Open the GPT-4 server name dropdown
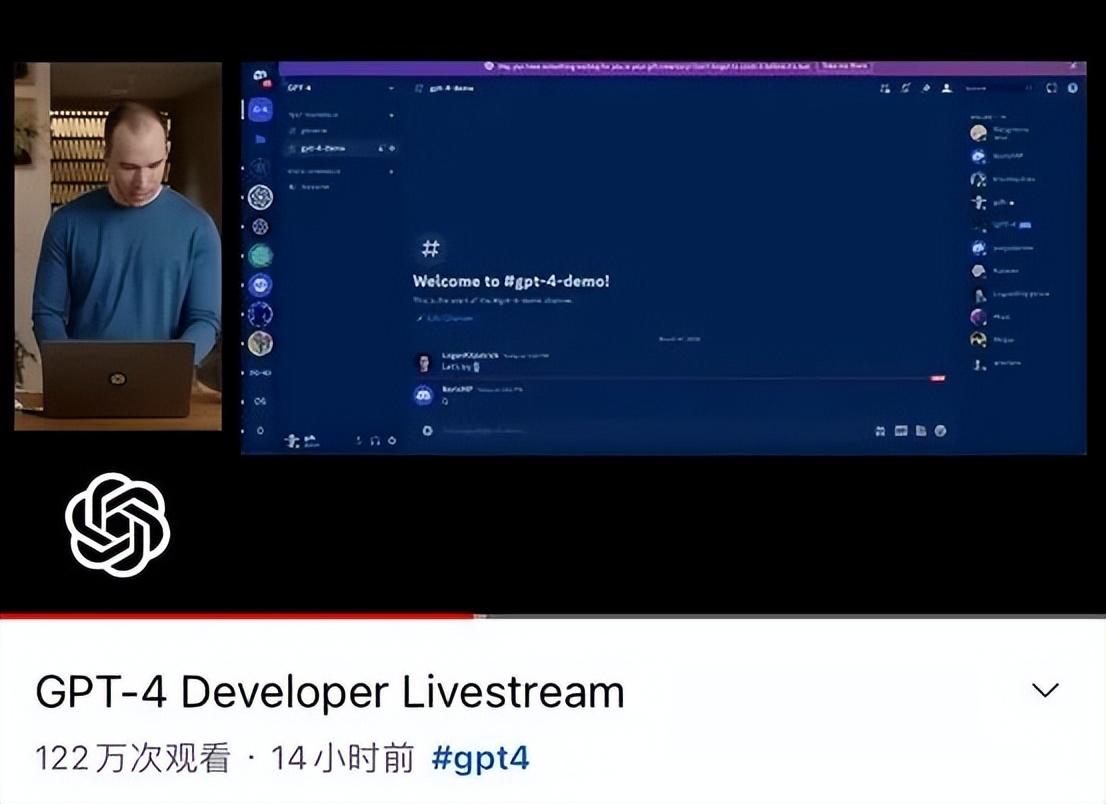This screenshot has height=804, width=1106. point(341,87)
